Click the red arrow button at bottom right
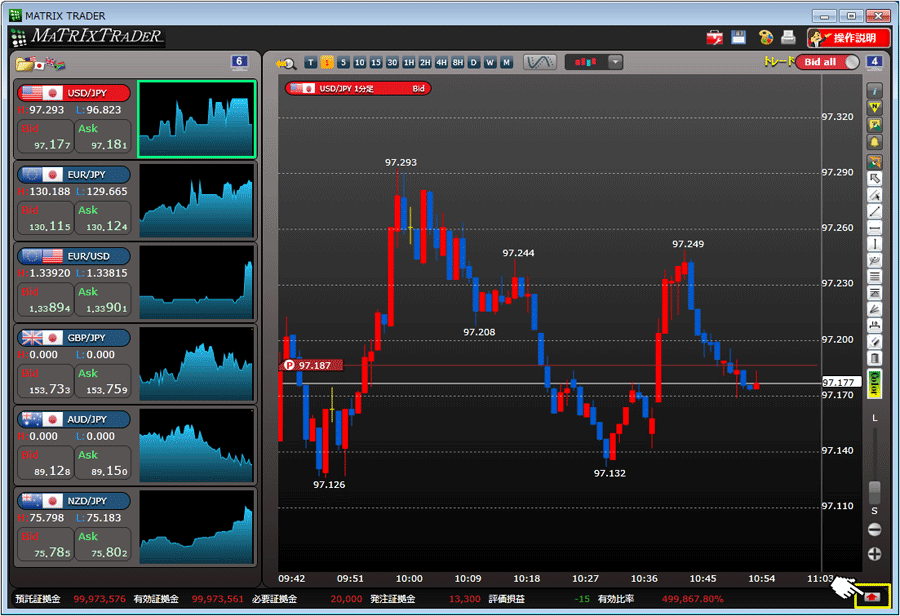The image size is (900, 616). click(872, 597)
